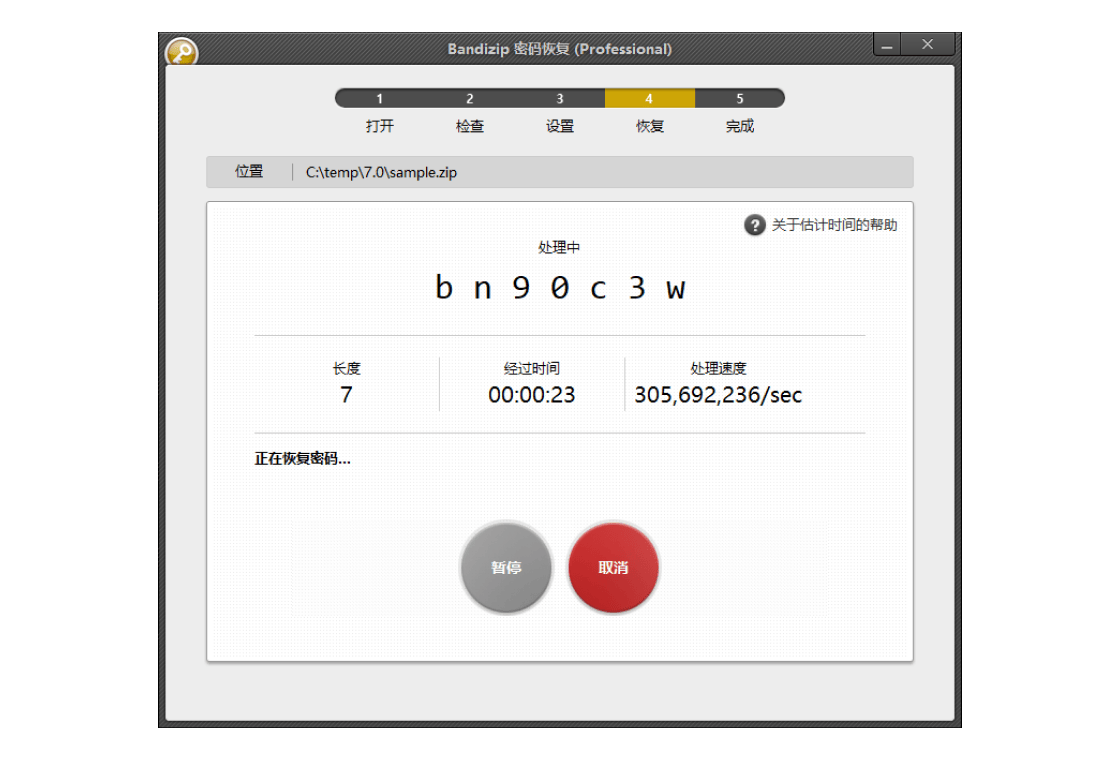Select step 3 in the progress bar

click(560, 98)
